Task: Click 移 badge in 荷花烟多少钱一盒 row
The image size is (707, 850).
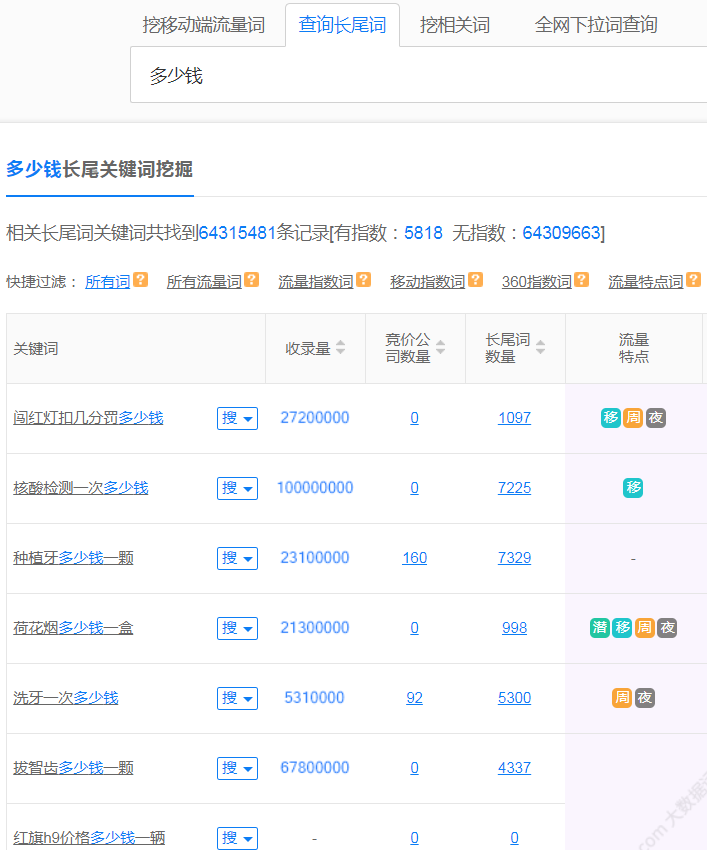Action: point(622,628)
